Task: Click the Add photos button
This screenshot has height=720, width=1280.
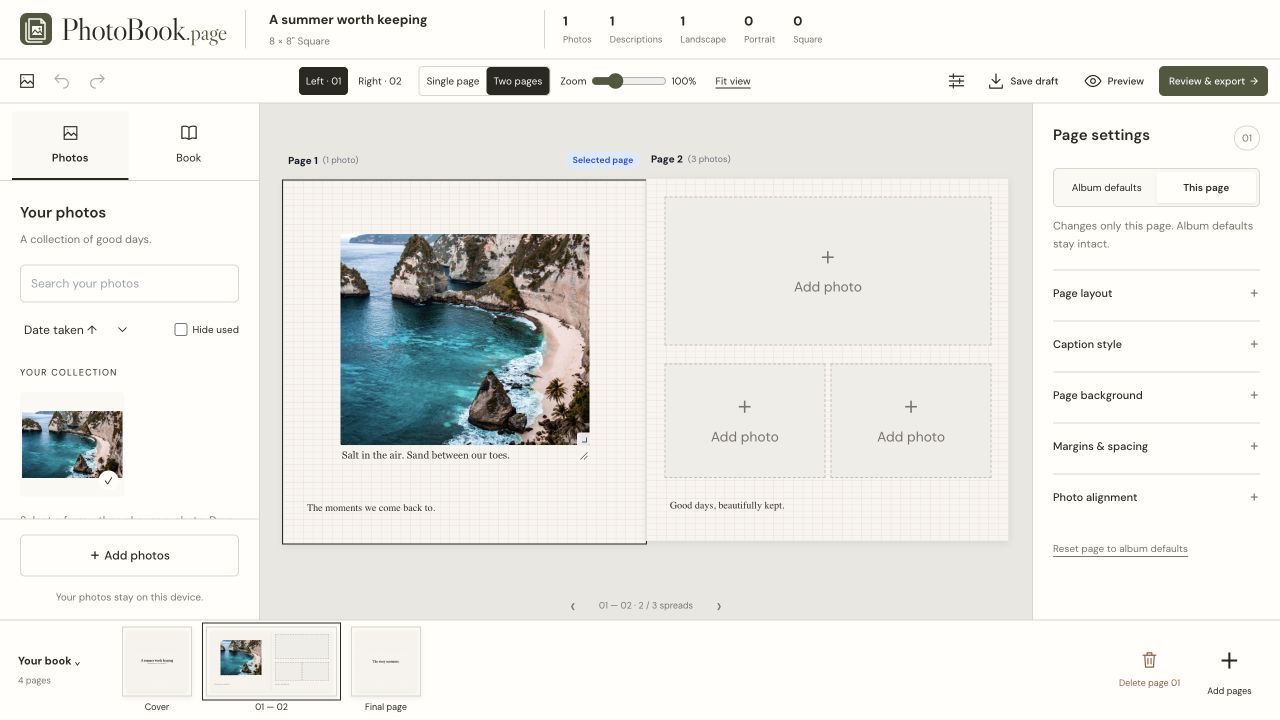Action: pyautogui.click(x=129, y=555)
